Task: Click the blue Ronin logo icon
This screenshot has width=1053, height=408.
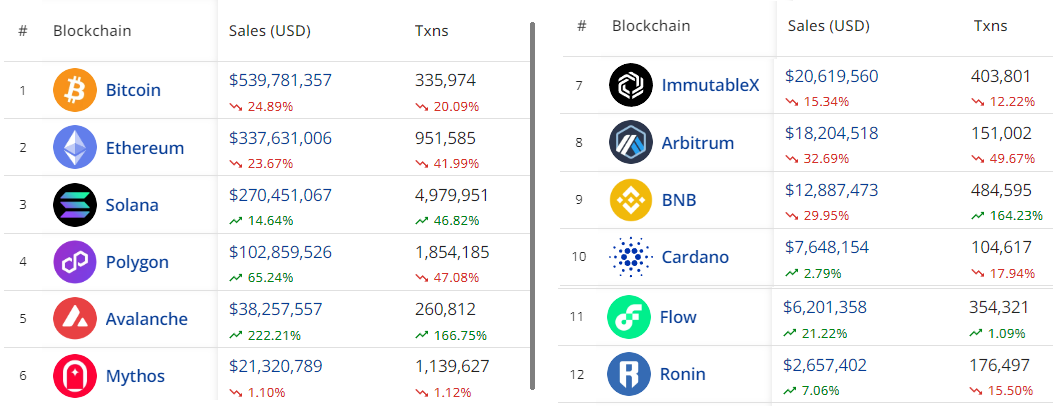Action: point(629,374)
